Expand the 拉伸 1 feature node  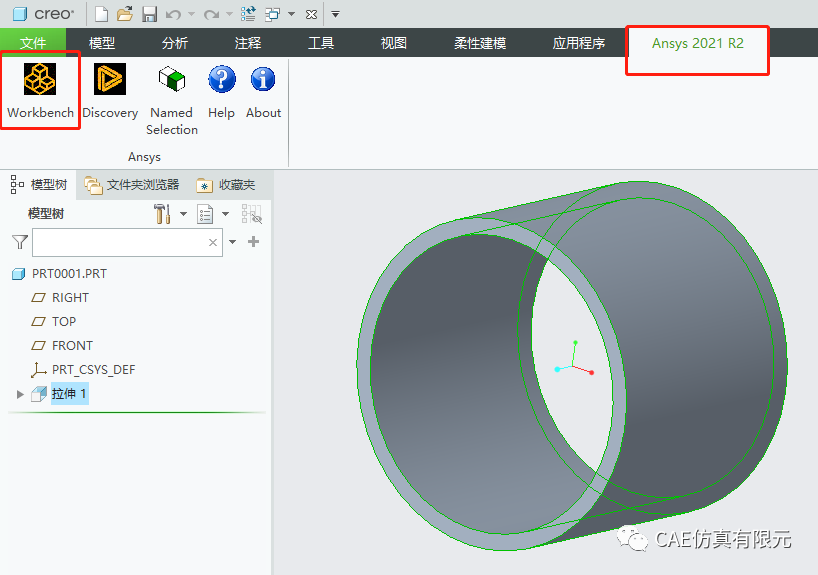tap(20, 394)
